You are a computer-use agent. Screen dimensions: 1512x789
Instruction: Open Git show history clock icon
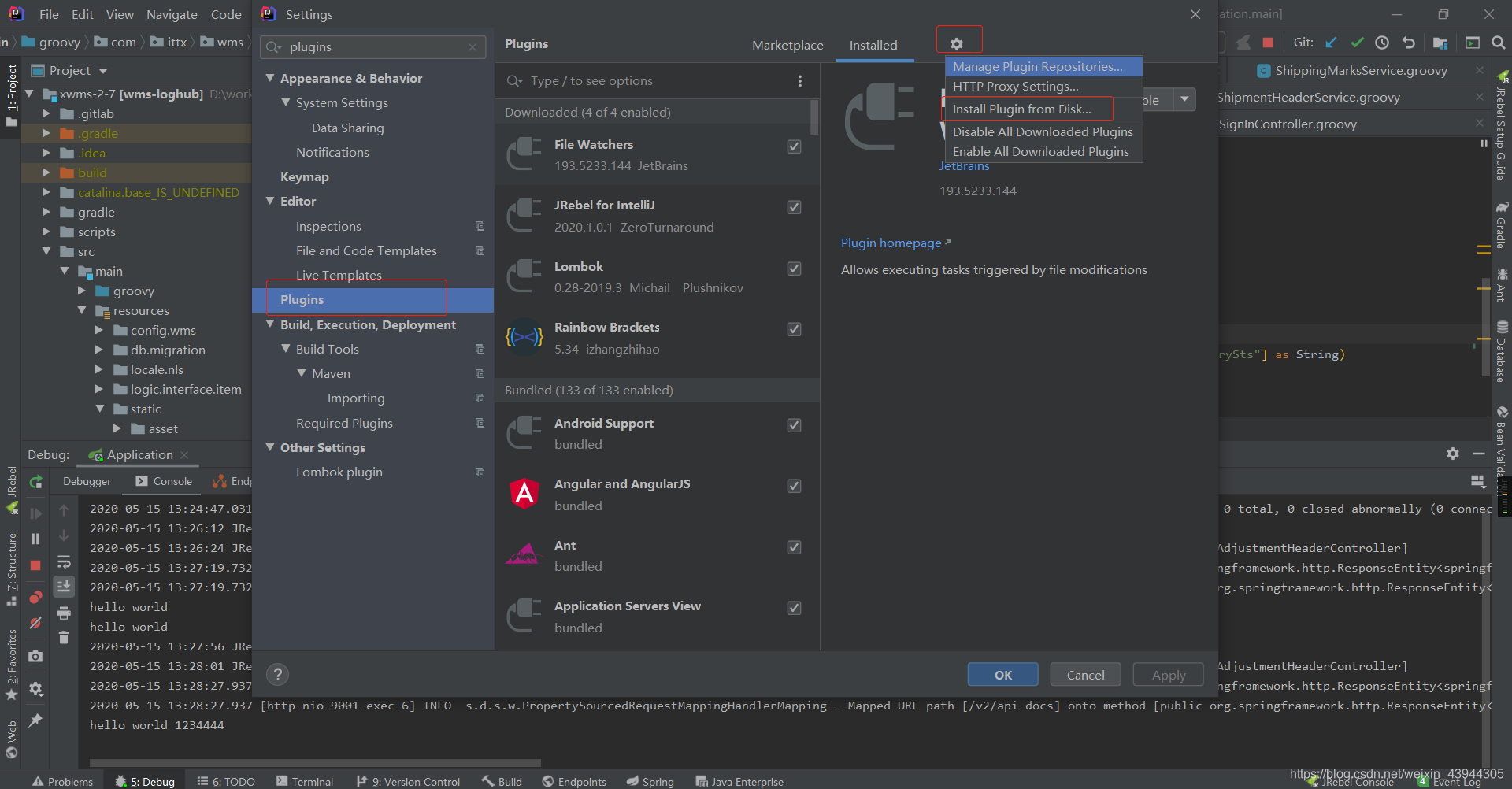pos(1382,43)
